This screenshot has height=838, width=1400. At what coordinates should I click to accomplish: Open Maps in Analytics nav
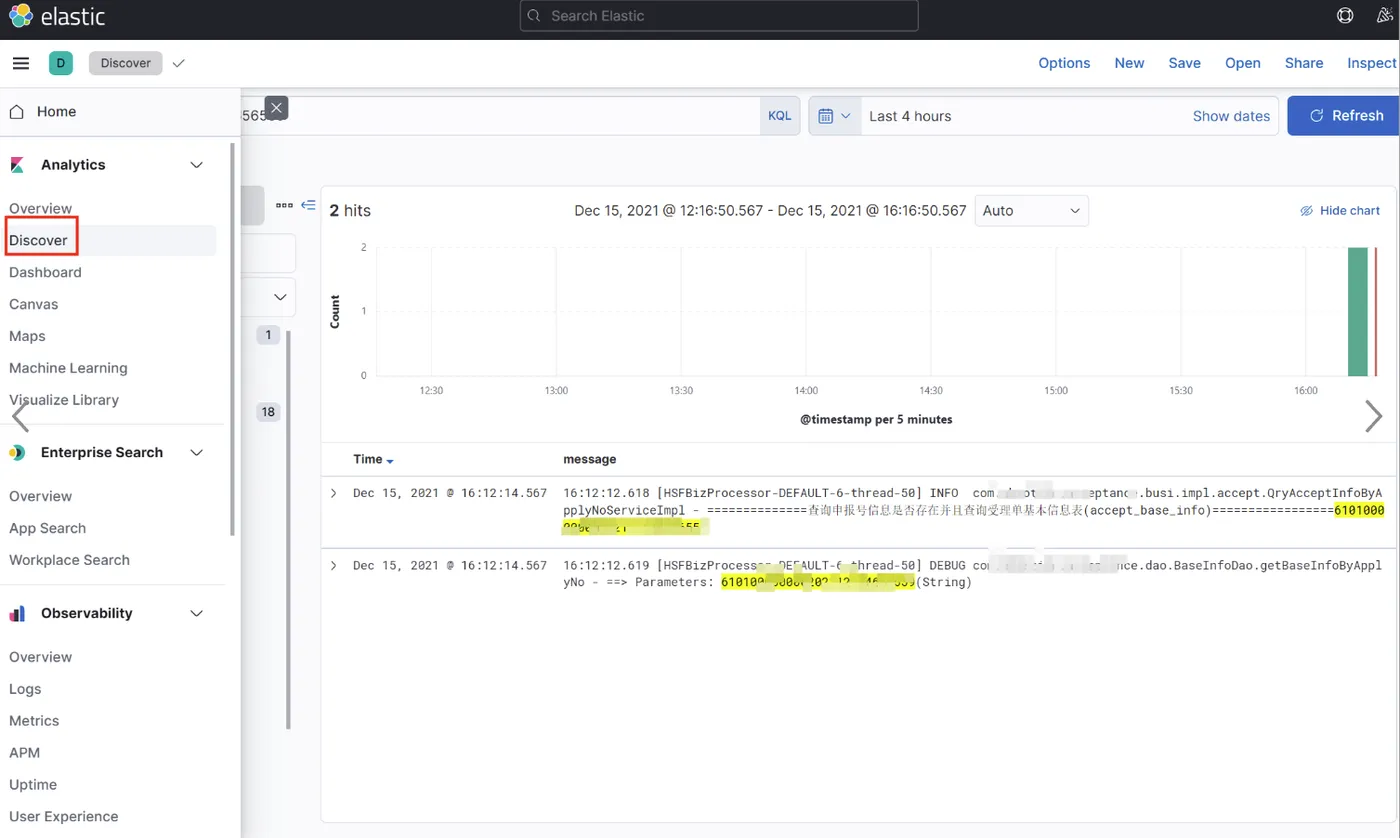tap(27, 336)
